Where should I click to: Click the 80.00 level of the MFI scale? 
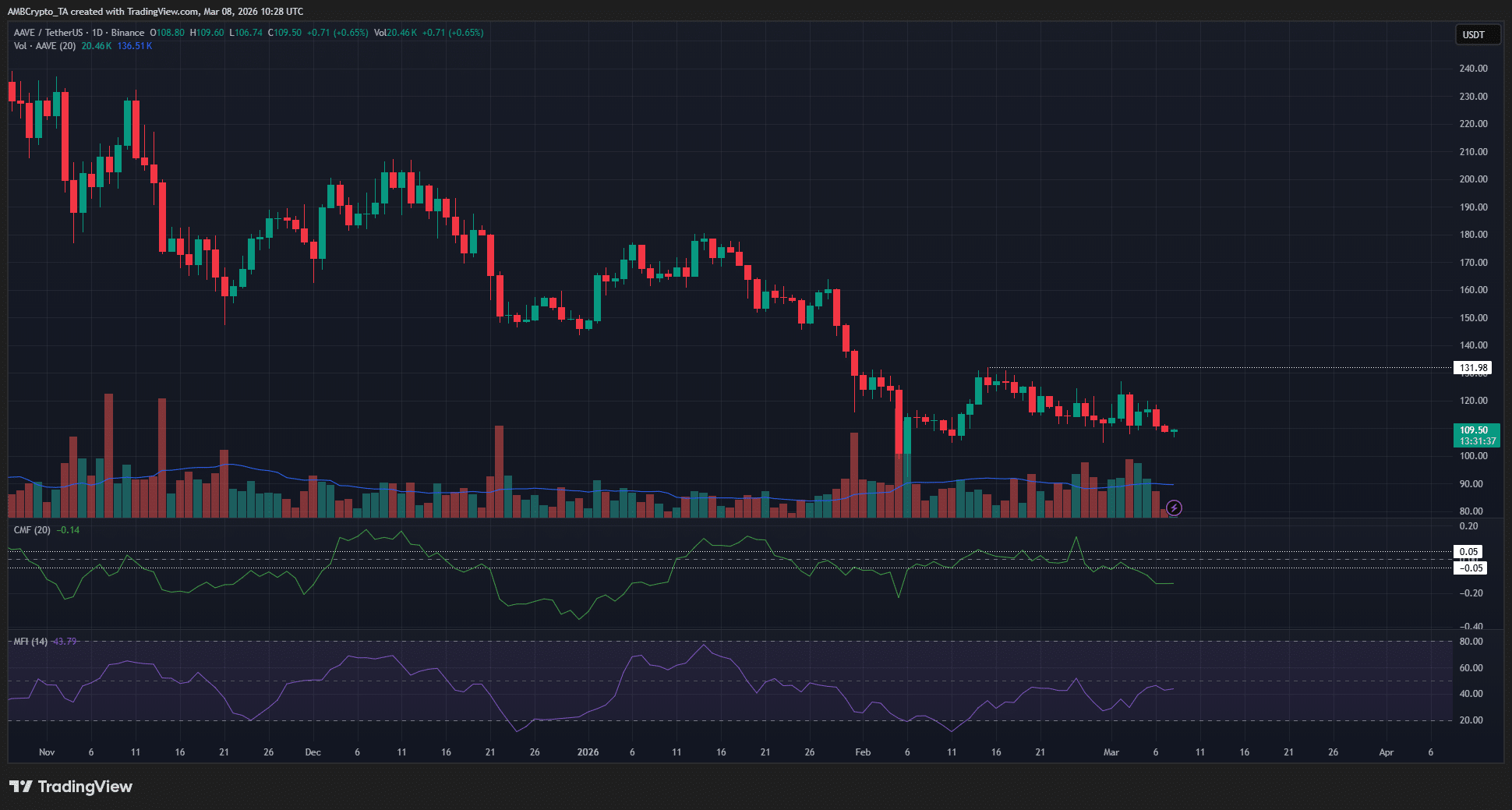[1470, 641]
